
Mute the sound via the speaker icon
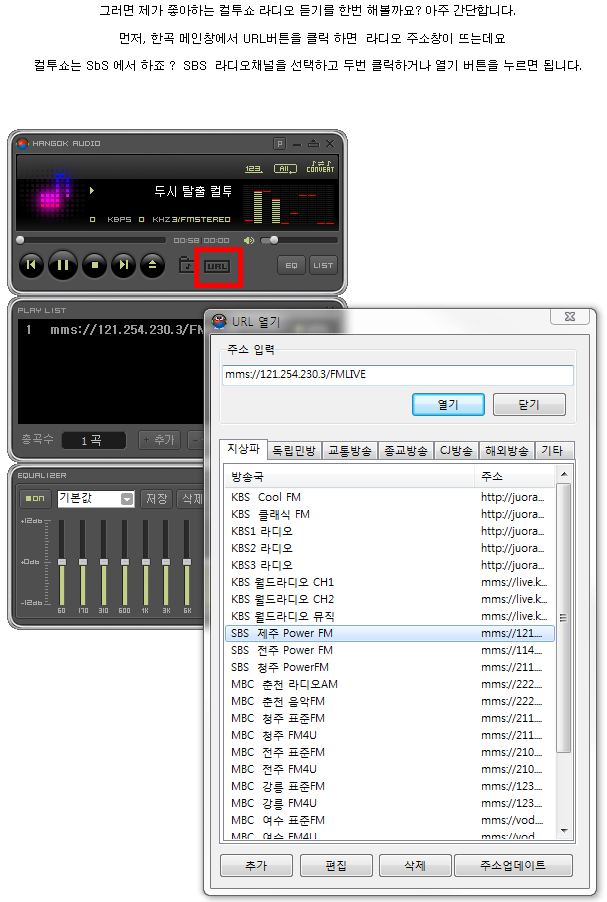(x=249, y=240)
